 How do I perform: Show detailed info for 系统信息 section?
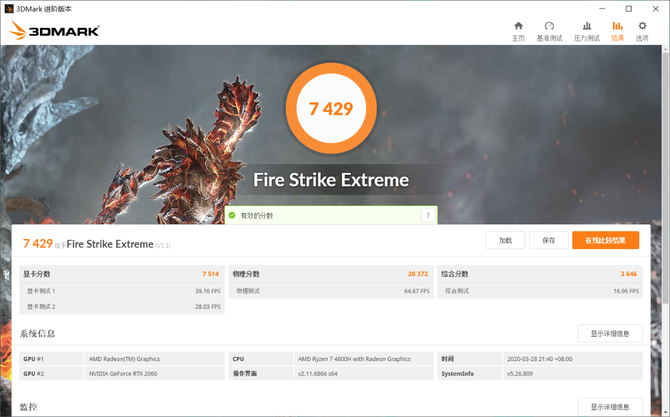(609, 333)
